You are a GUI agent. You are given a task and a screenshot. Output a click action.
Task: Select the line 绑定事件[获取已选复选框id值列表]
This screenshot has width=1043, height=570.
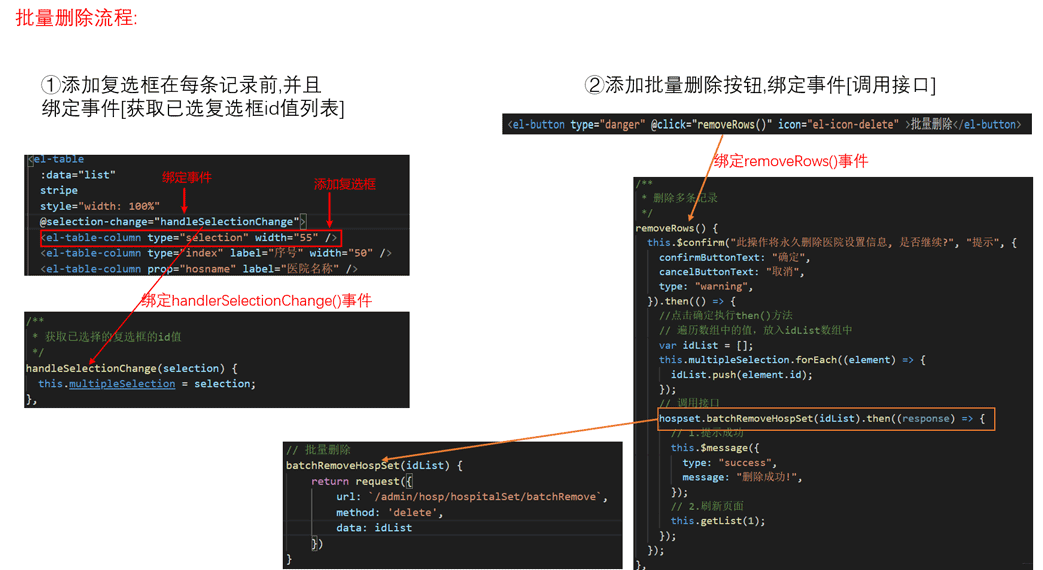tap(193, 108)
